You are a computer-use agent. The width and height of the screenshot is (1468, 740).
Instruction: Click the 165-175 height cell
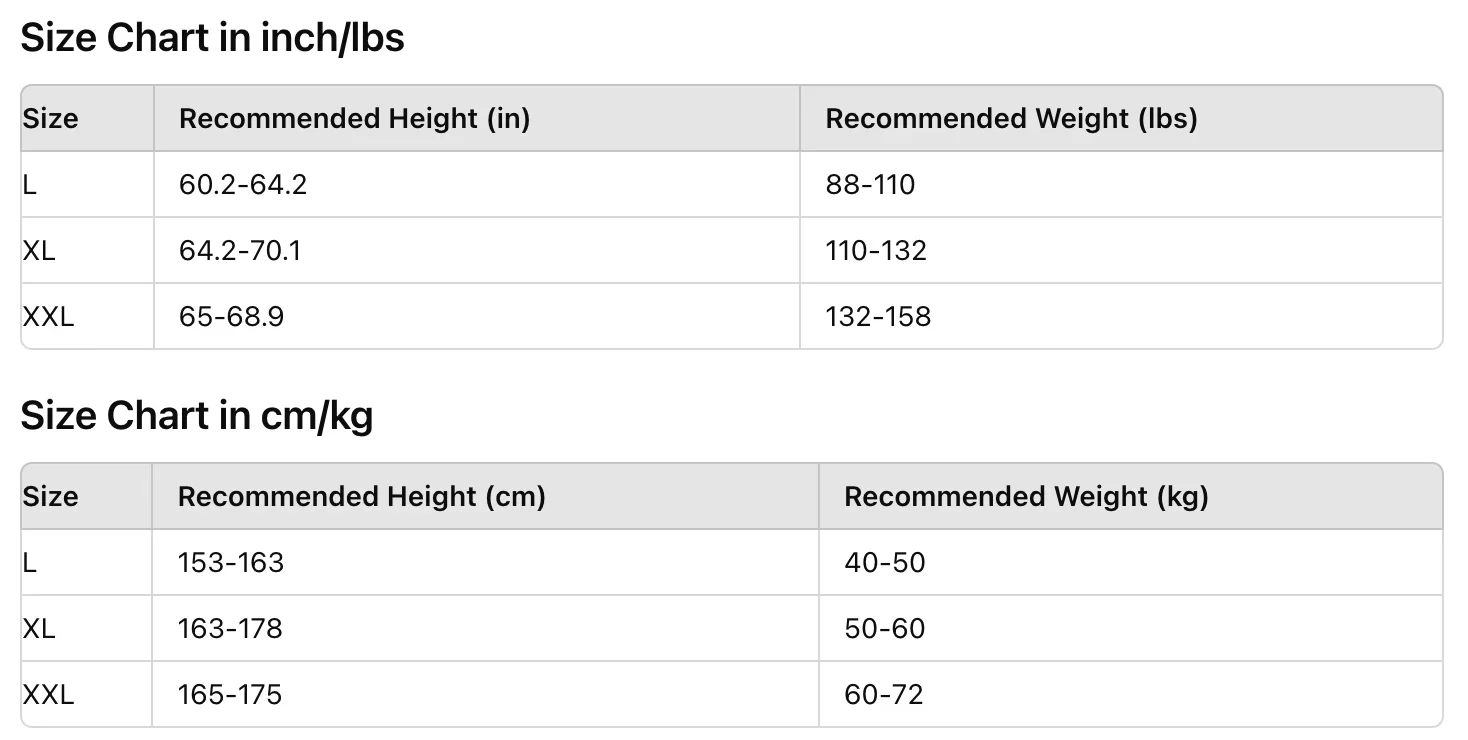(x=230, y=695)
